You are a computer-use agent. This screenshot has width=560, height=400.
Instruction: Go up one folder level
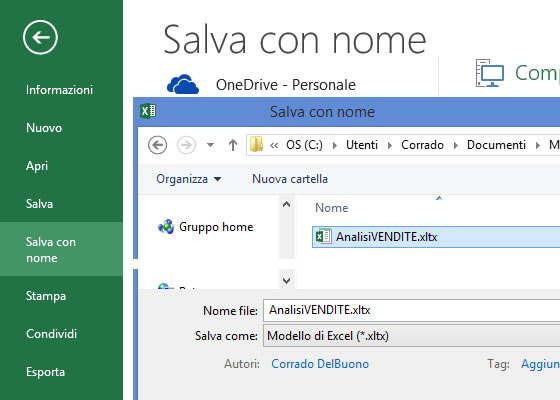click(233, 145)
